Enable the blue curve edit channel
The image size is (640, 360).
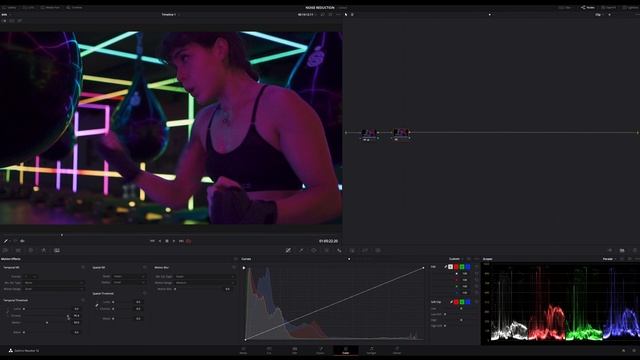tap(468, 267)
